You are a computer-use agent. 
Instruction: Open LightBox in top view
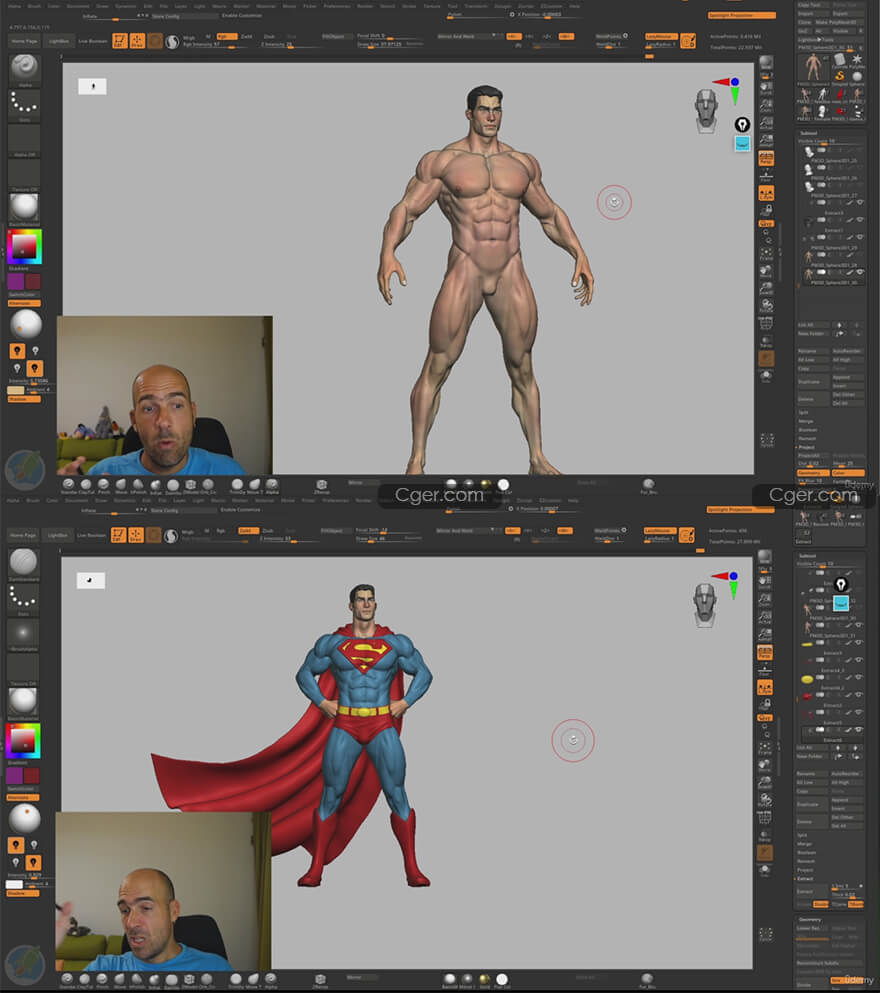[x=59, y=41]
